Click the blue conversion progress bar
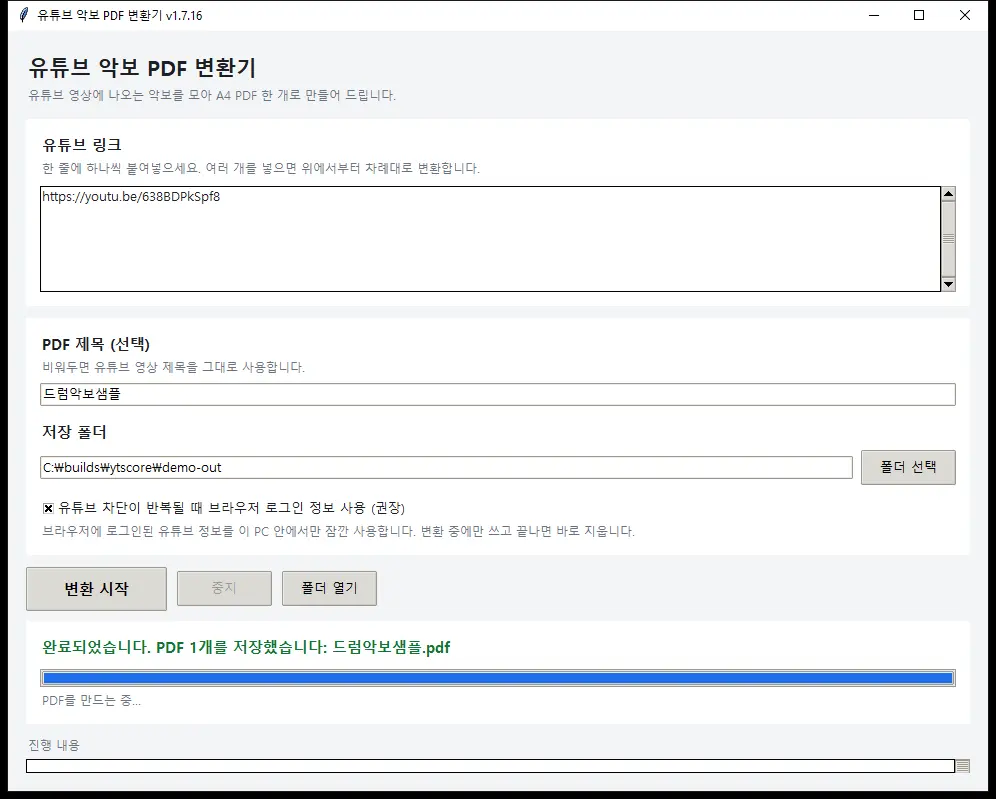This screenshot has height=799, width=996. click(497, 678)
